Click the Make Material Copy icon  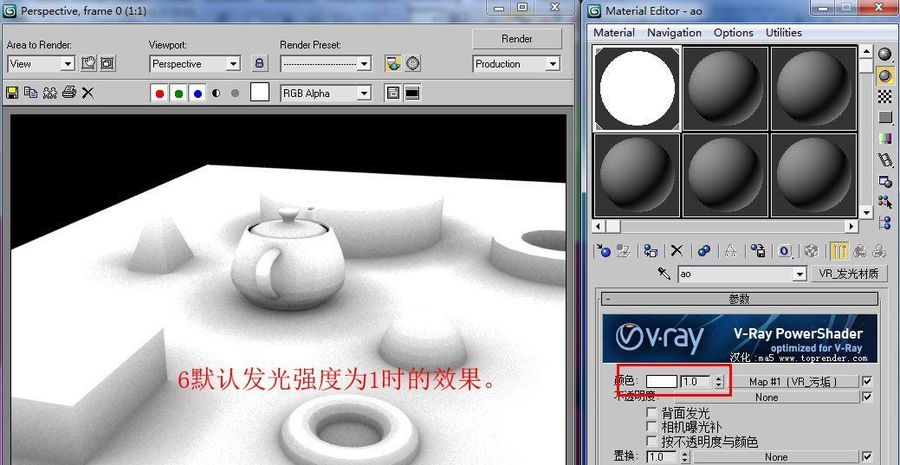click(704, 250)
